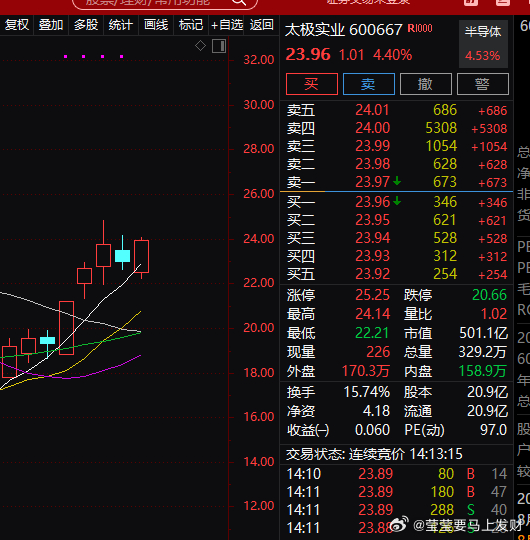Image resolution: width=530 pixels, height=540 pixels.
Task: Click the 换手 value 15.74%
Action: [x=367, y=392]
